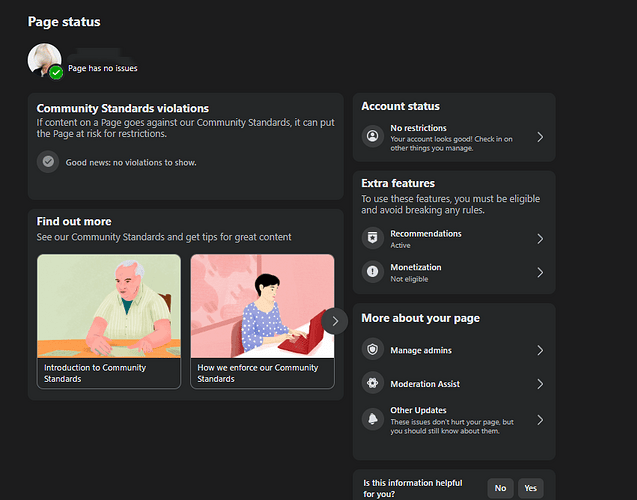Click the Monetization warning icon
Screen dimensions: 637x500
pyautogui.click(x=372, y=272)
